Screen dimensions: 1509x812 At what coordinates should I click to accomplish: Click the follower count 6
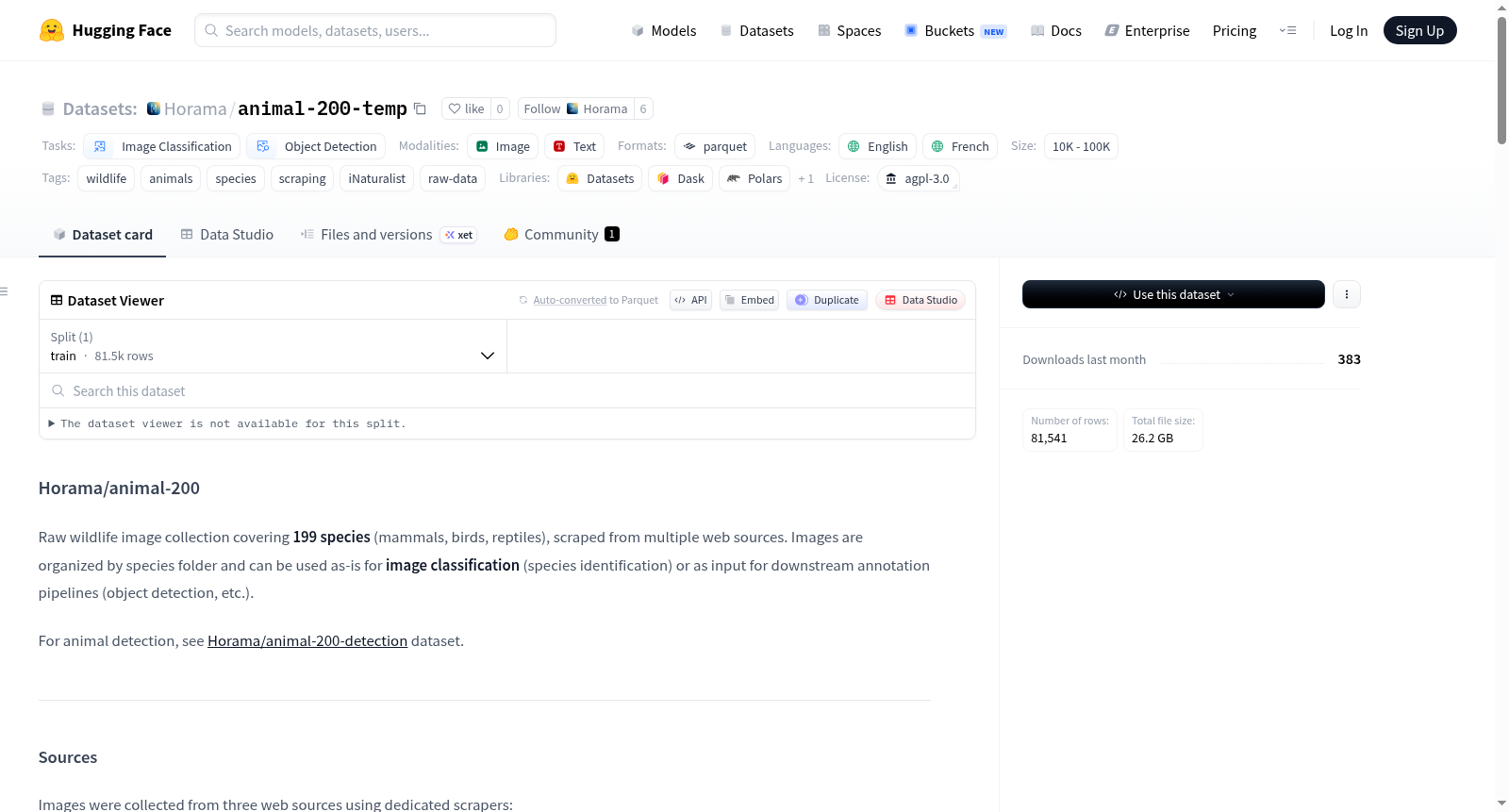[x=643, y=108]
